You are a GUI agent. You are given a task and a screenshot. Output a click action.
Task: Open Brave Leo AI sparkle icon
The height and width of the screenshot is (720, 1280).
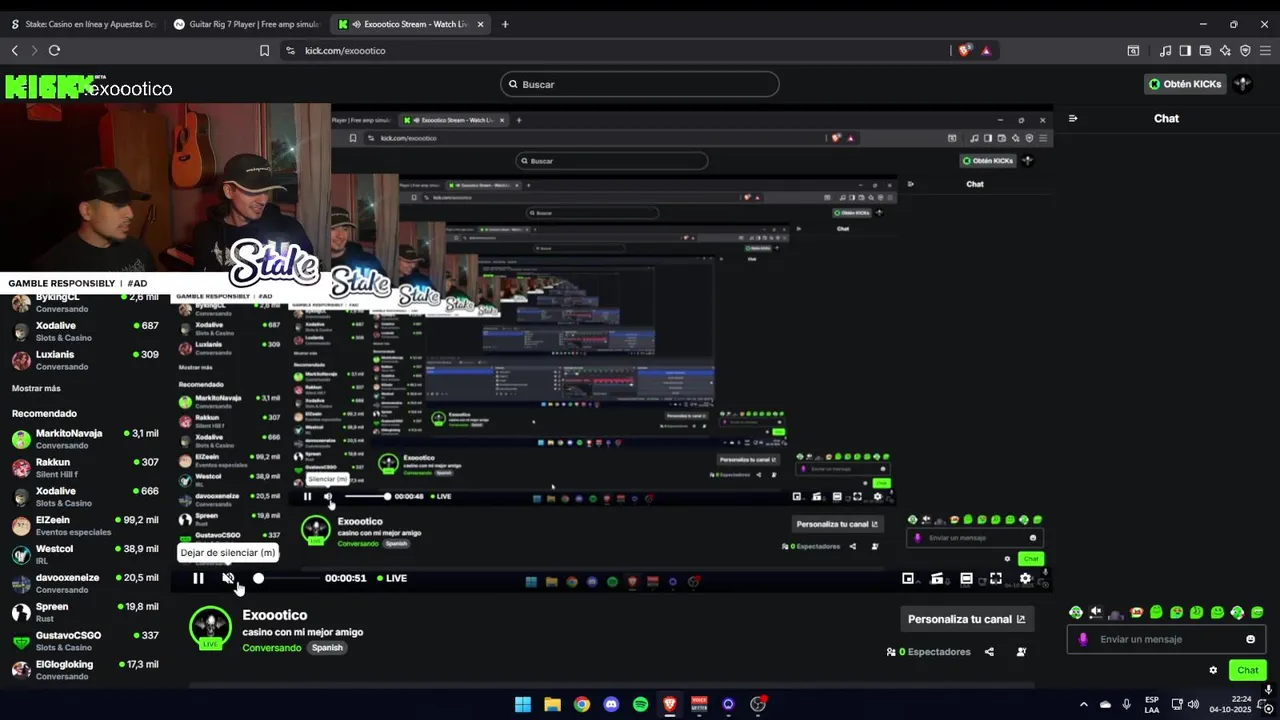[x=1225, y=50]
